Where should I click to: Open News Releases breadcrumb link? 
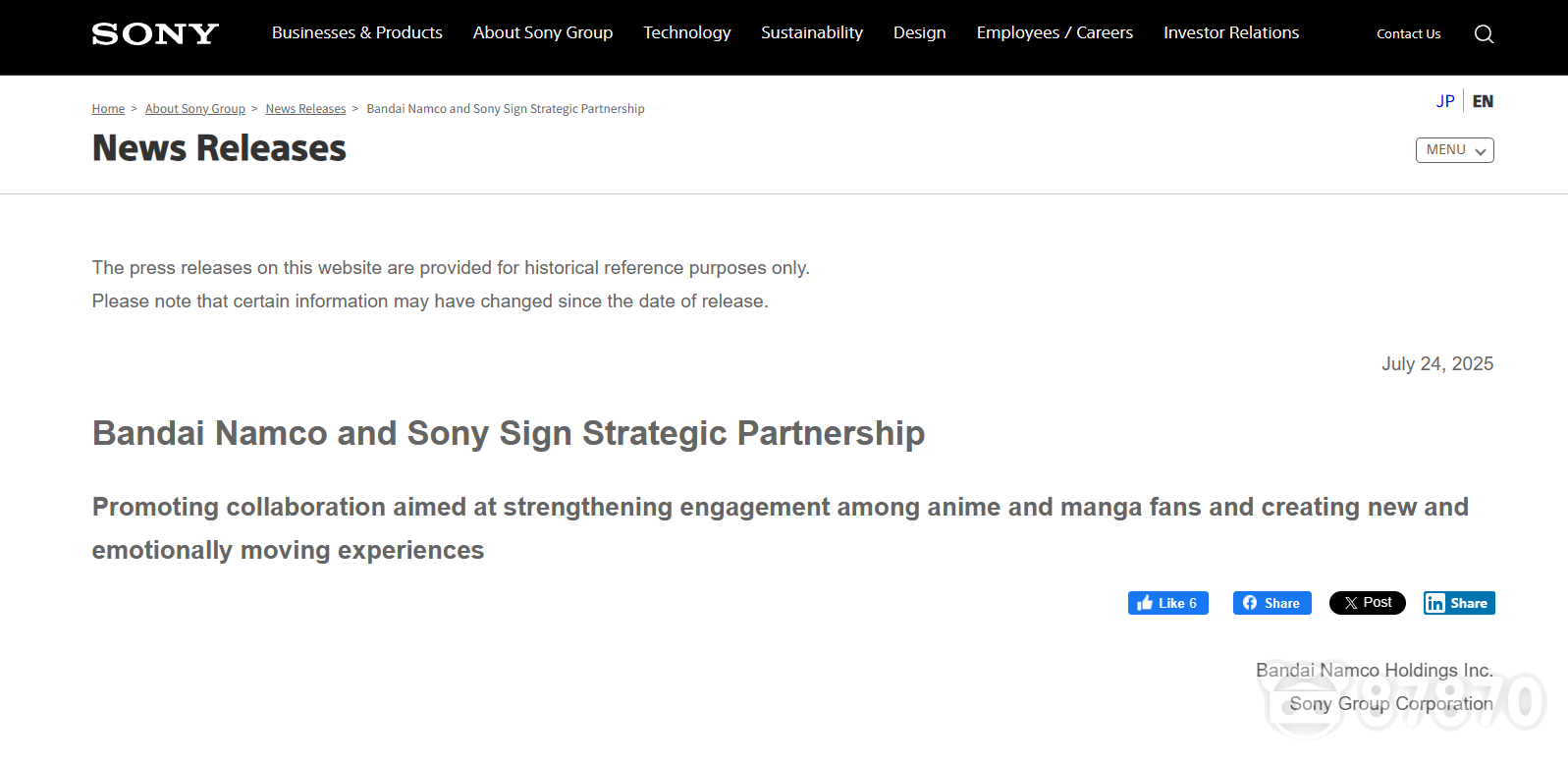305,109
